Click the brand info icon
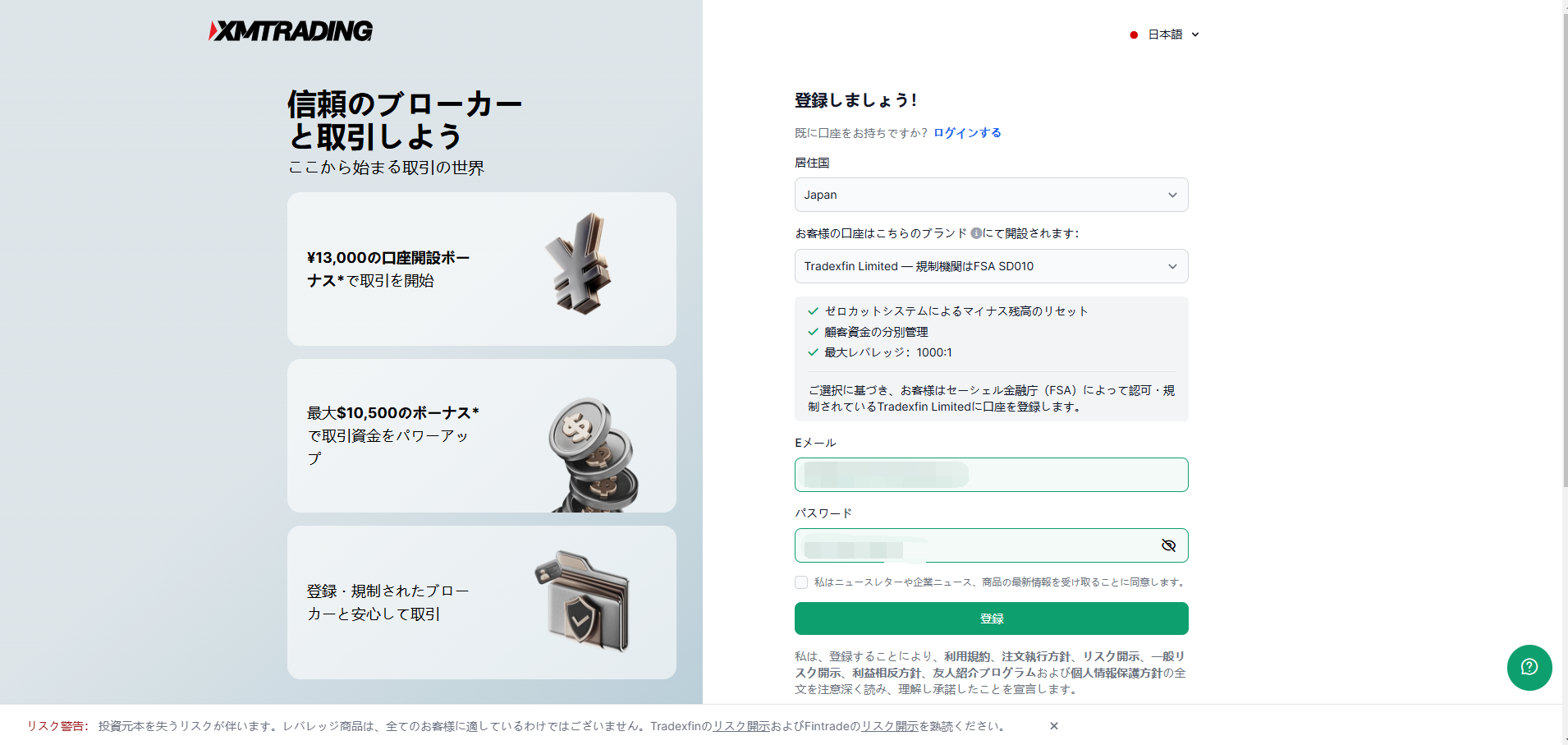The height and width of the screenshot is (745, 1568). point(976,233)
